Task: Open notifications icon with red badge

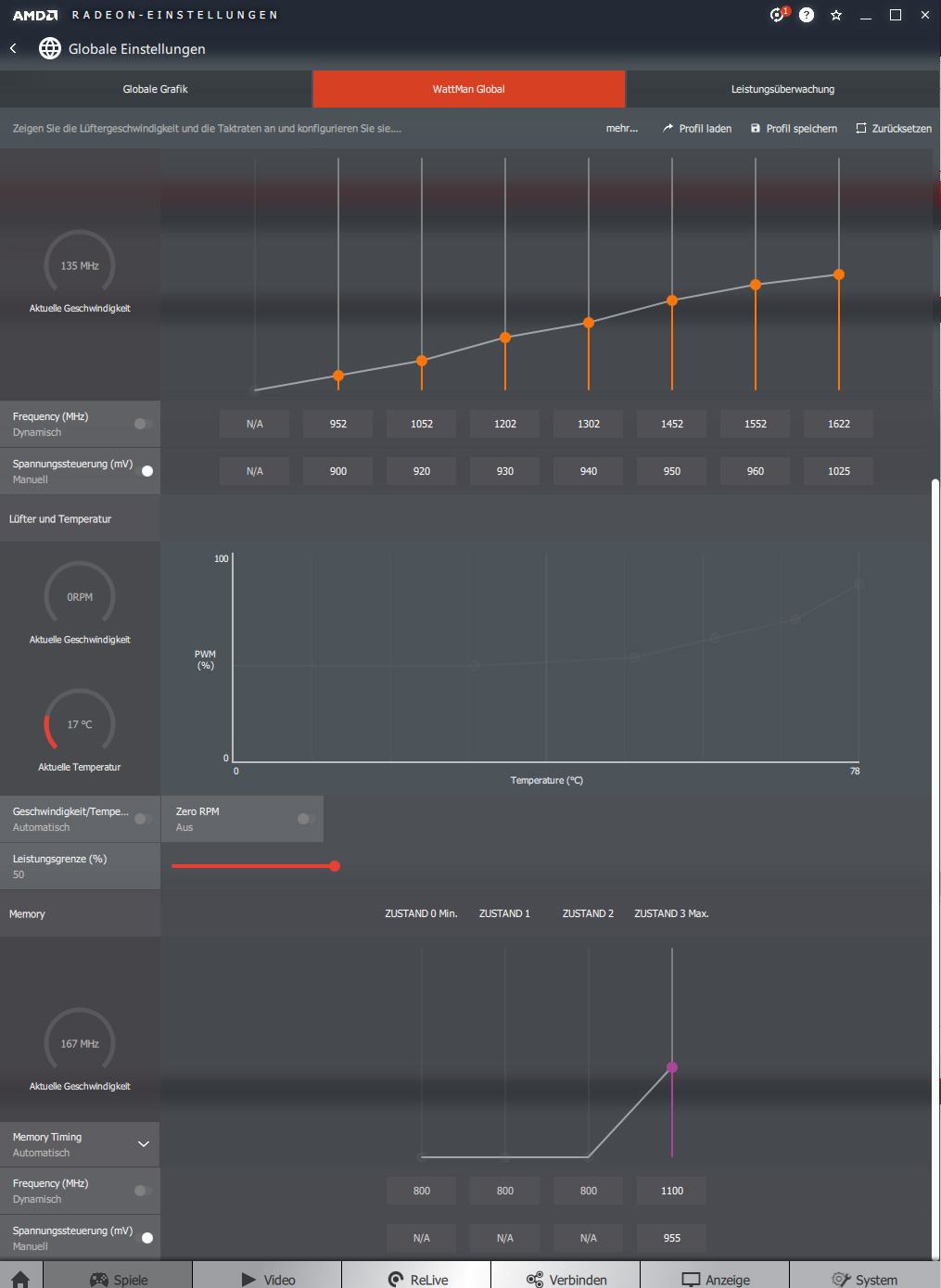Action: pyautogui.click(x=778, y=15)
